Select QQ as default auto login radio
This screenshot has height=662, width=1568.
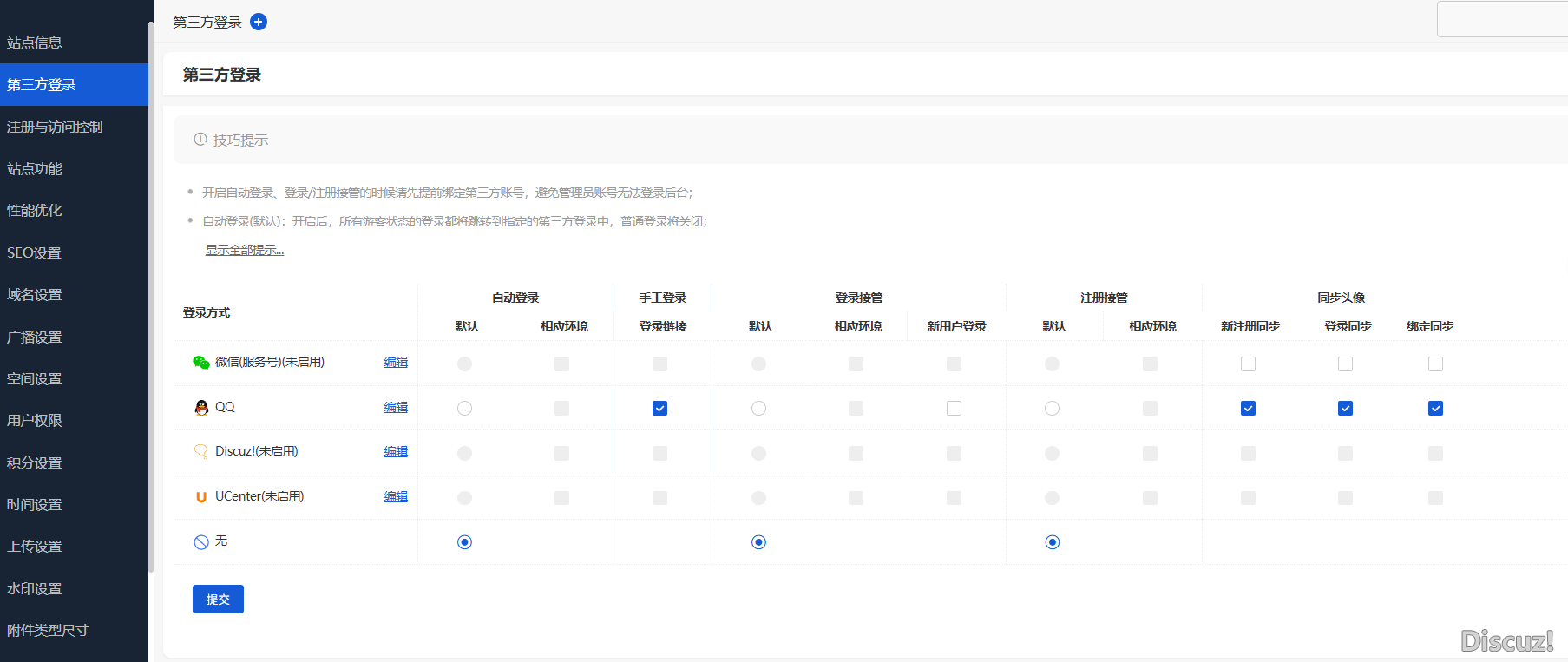[x=464, y=409]
